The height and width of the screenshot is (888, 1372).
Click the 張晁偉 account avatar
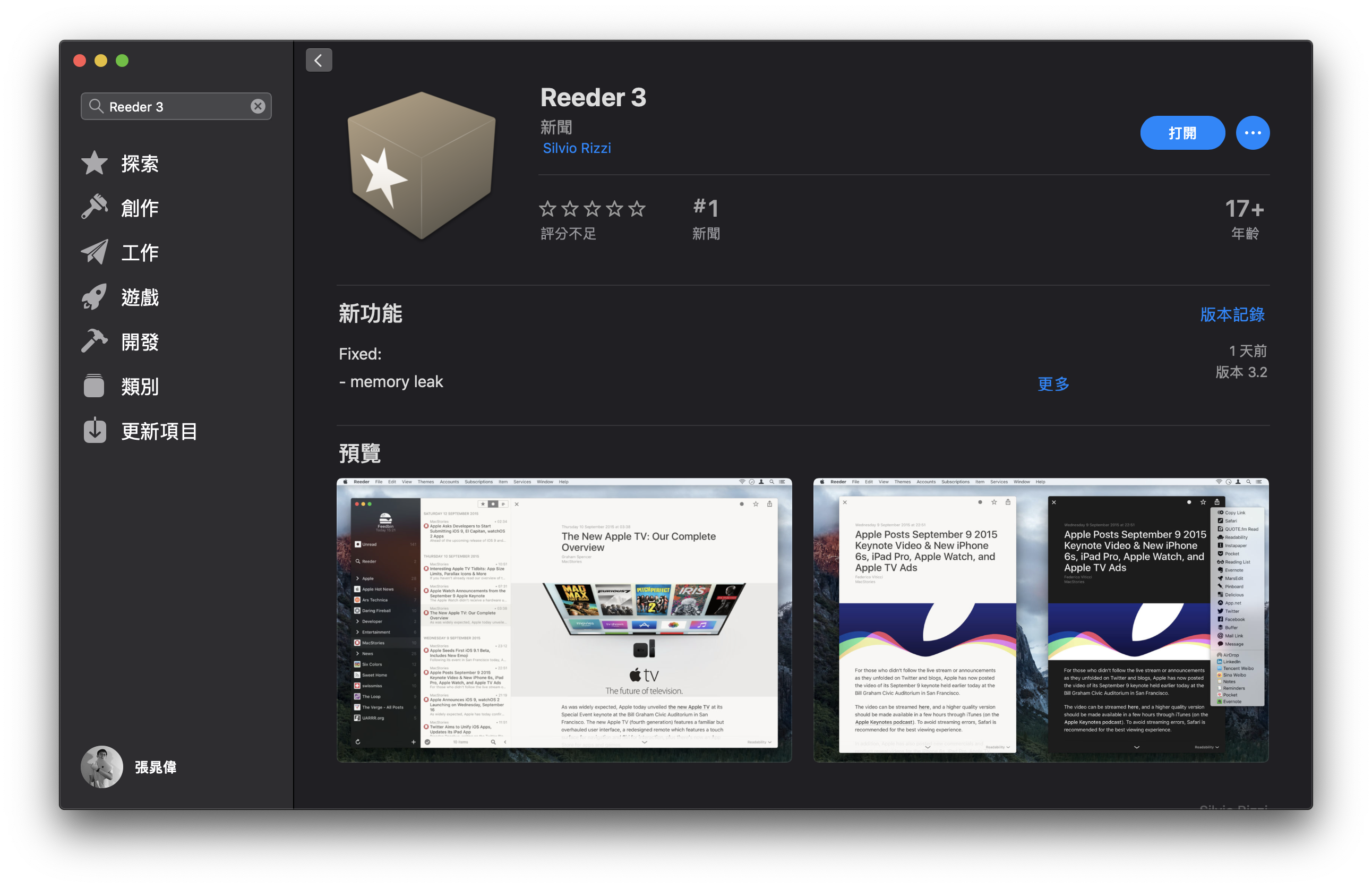point(102,767)
